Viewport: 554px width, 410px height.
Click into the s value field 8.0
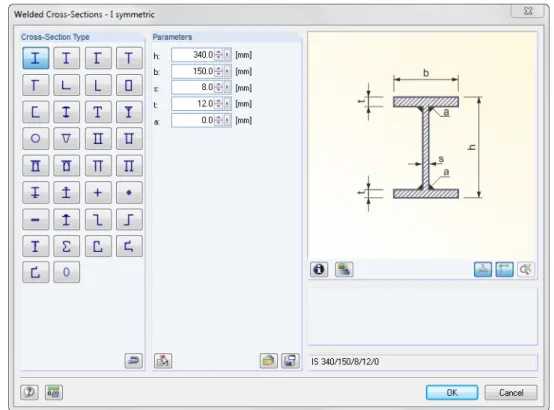[x=193, y=87]
